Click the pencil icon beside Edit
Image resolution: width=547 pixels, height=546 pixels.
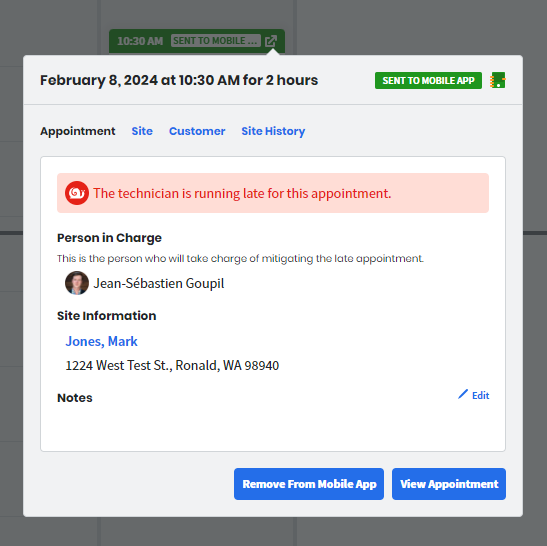(463, 394)
